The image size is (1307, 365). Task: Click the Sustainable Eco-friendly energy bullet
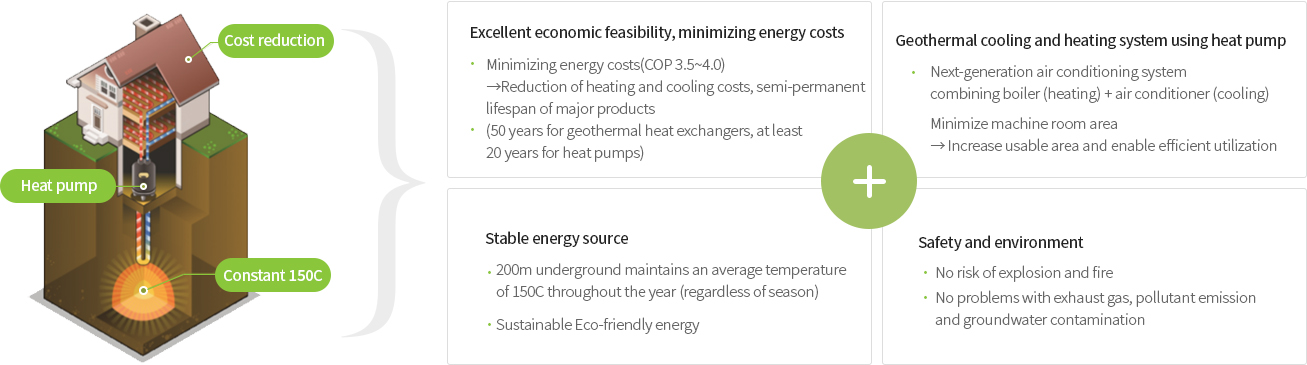click(597, 324)
